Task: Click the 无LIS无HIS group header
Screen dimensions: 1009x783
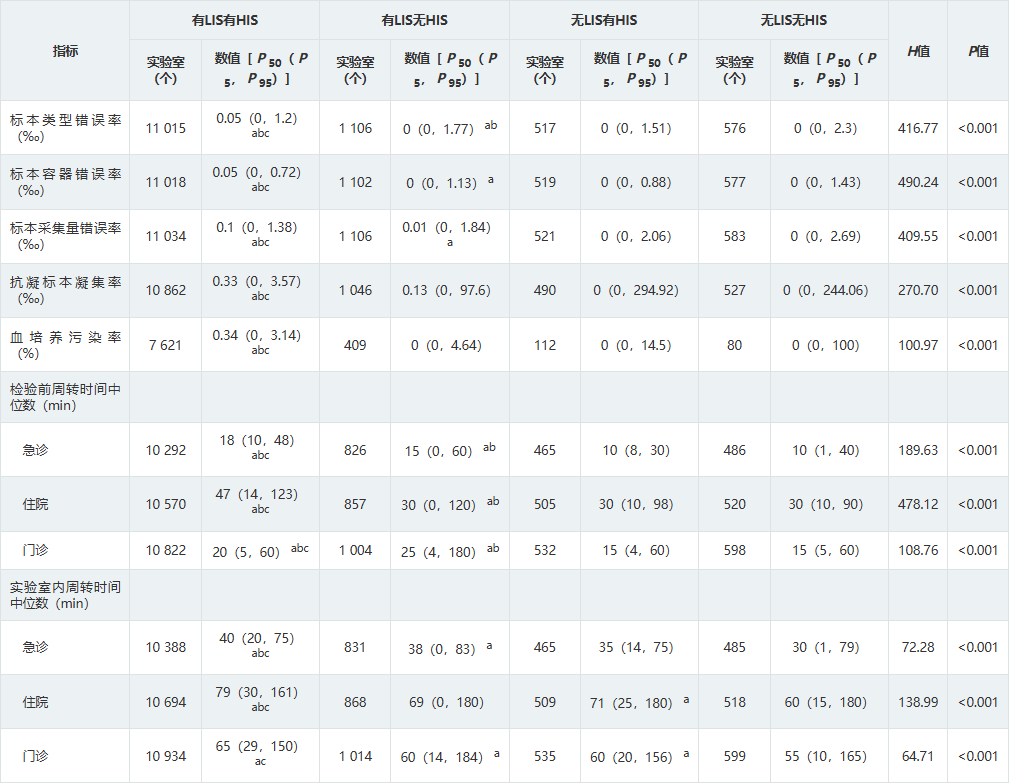Action: [x=793, y=20]
